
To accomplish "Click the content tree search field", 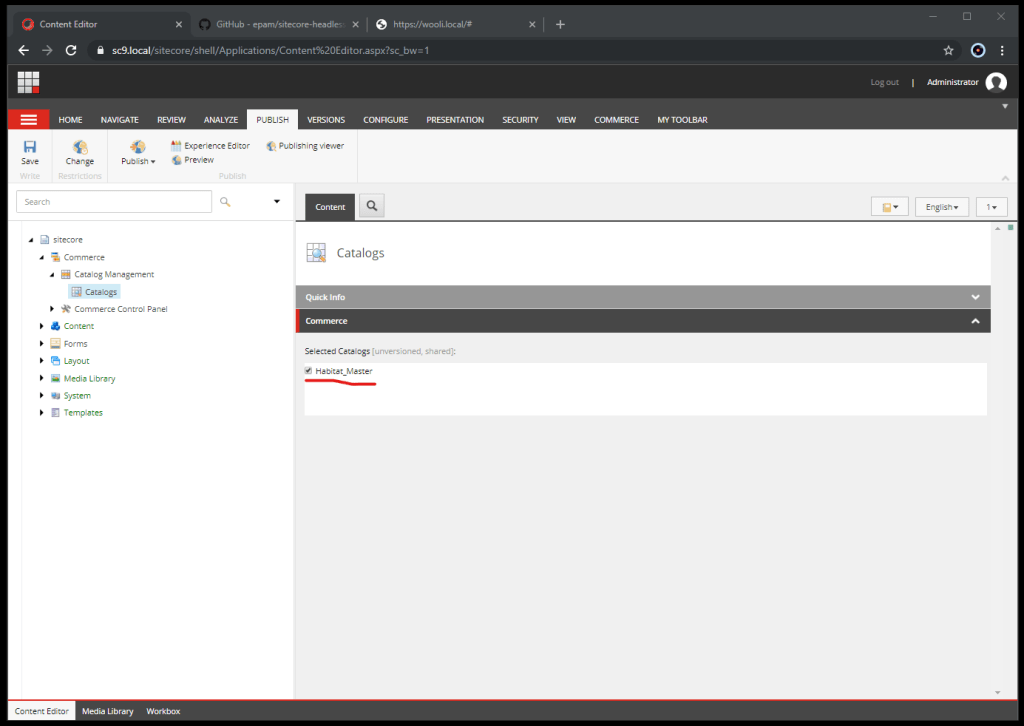I will pos(114,202).
